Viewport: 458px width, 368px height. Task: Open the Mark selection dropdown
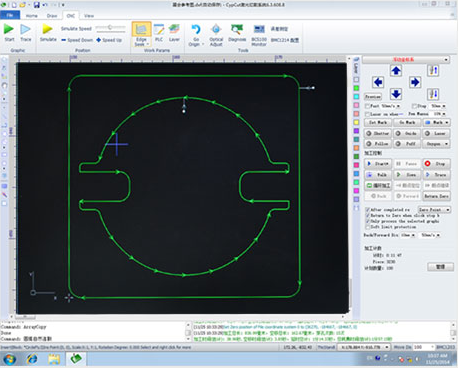(447, 122)
